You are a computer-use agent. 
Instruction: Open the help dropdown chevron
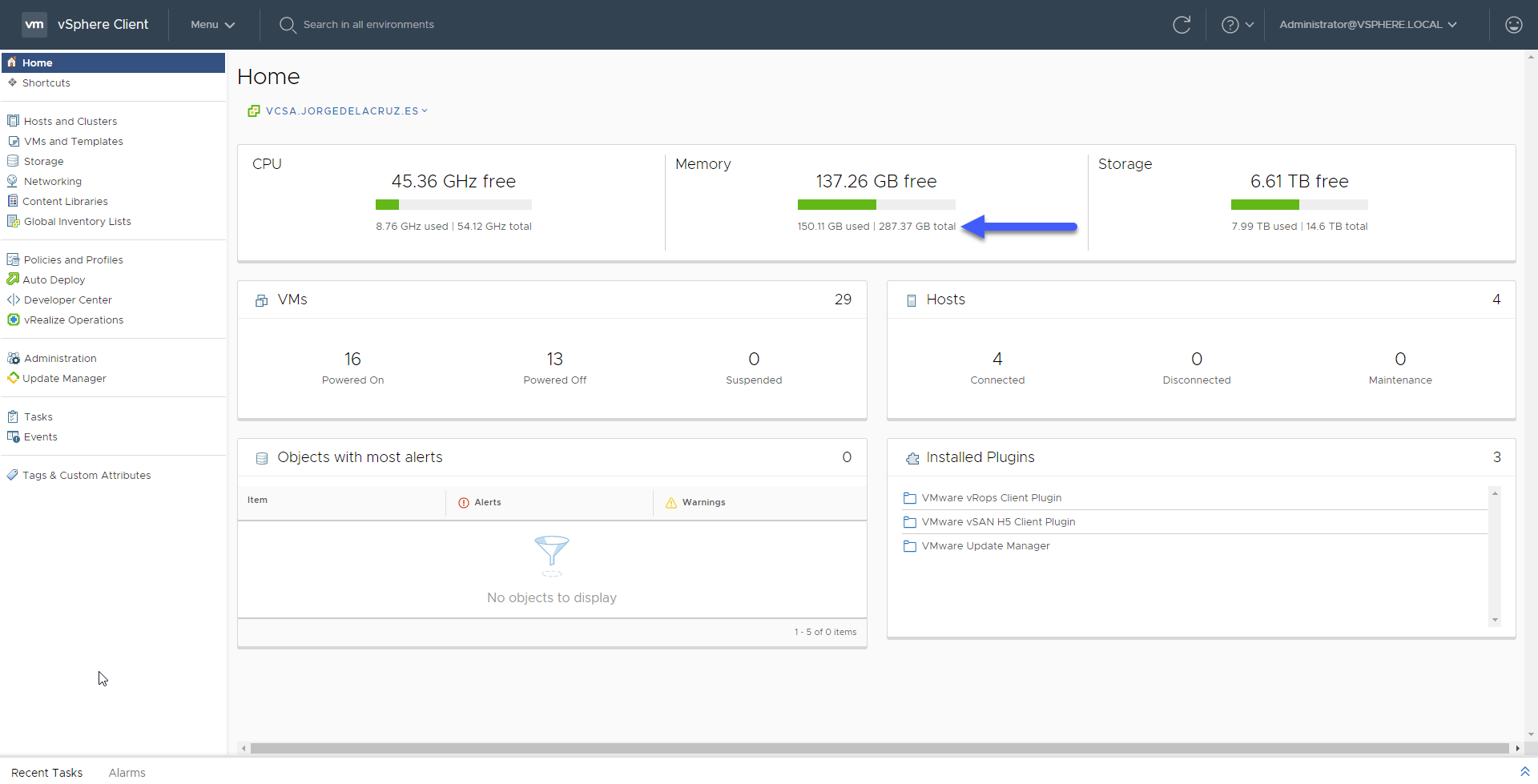pos(1249,25)
